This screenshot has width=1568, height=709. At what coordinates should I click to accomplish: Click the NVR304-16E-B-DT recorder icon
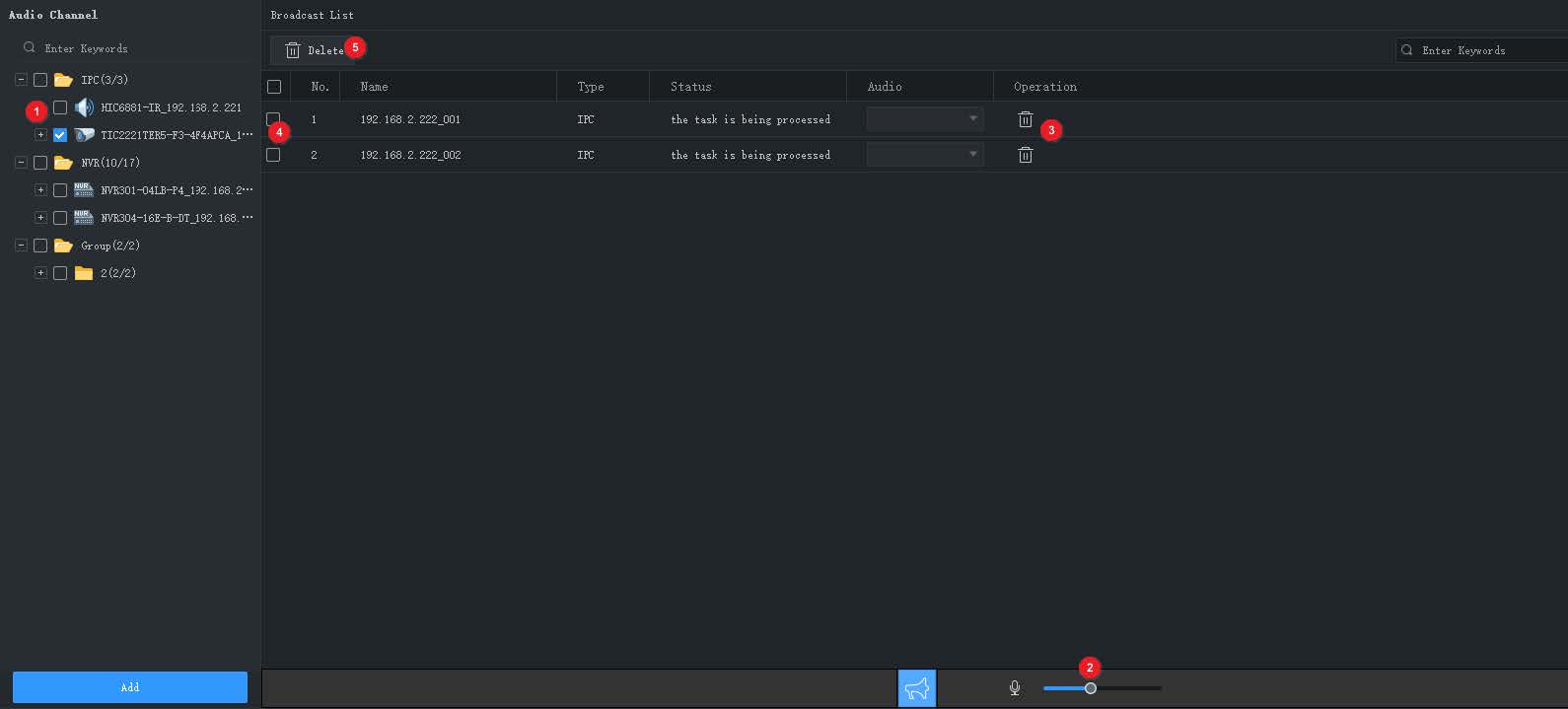[84, 218]
